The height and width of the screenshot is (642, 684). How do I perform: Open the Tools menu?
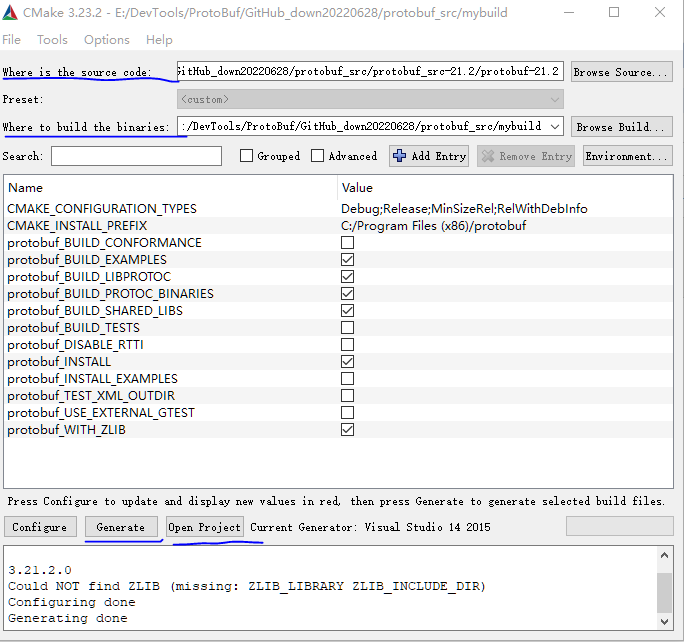[x=52, y=40]
